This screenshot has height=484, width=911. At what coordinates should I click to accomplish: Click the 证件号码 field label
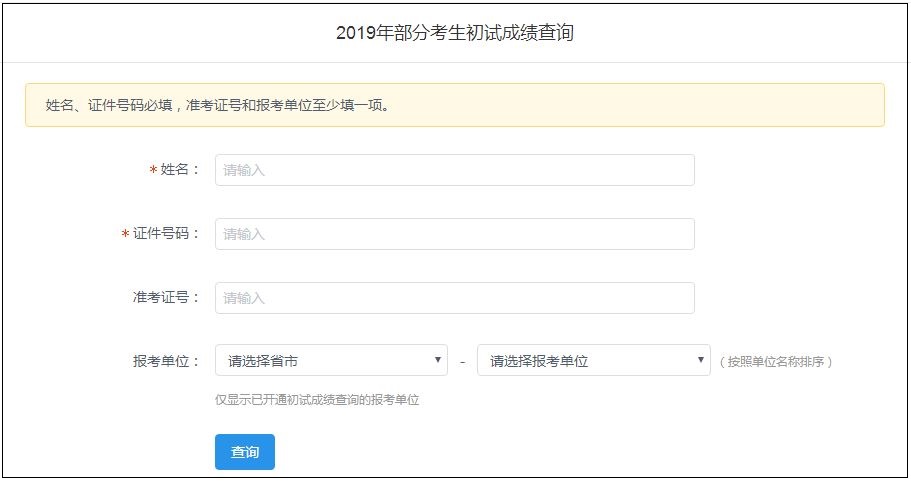(166, 234)
